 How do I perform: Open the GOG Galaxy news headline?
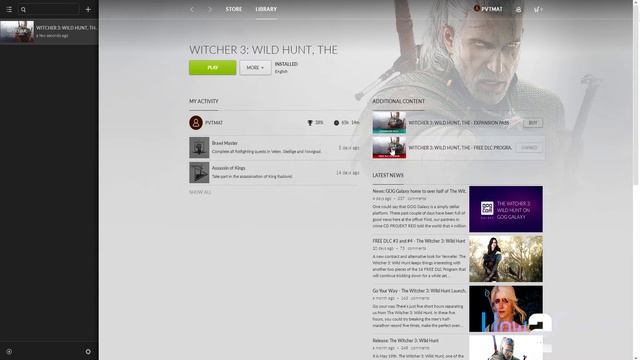tap(419, 191)
